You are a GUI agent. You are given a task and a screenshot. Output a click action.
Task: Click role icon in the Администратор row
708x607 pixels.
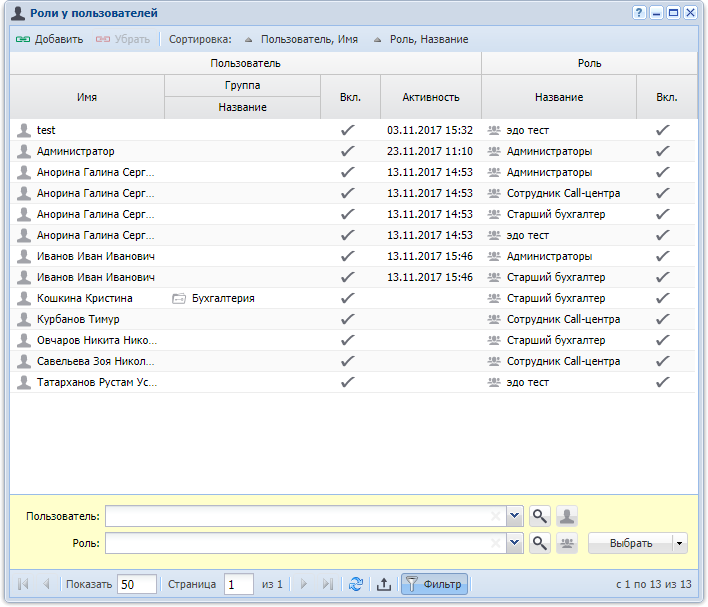tap(494, 151)
